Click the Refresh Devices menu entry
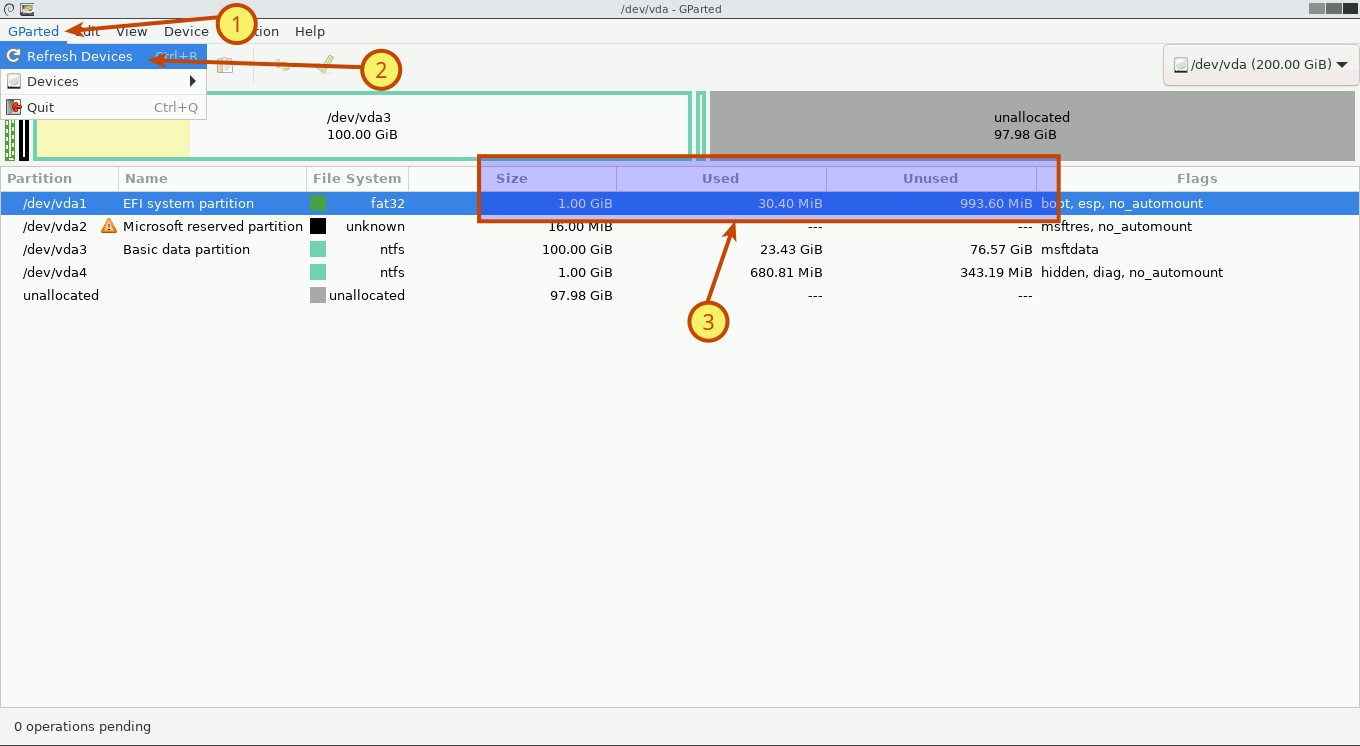Viewport: 1360px width, 746px height. click(x=104, y=56)
